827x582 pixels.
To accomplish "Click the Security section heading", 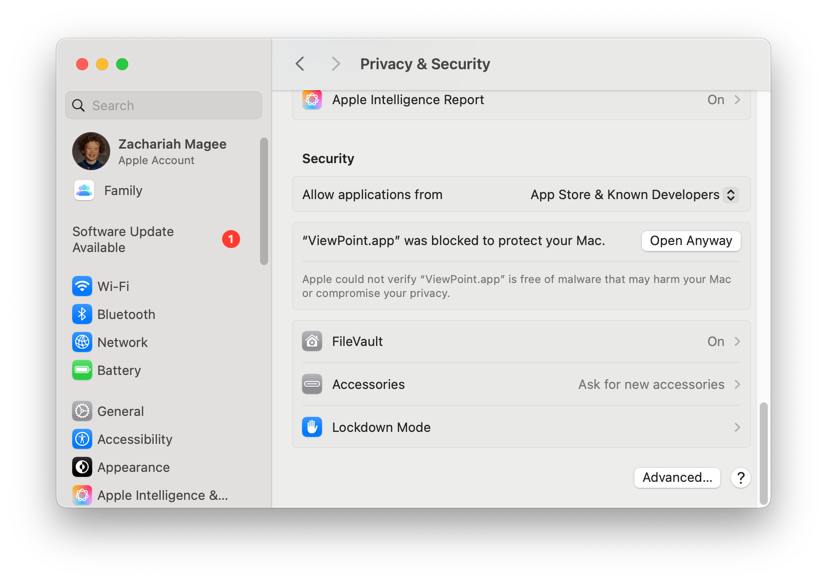I will (x=328, y=159).
